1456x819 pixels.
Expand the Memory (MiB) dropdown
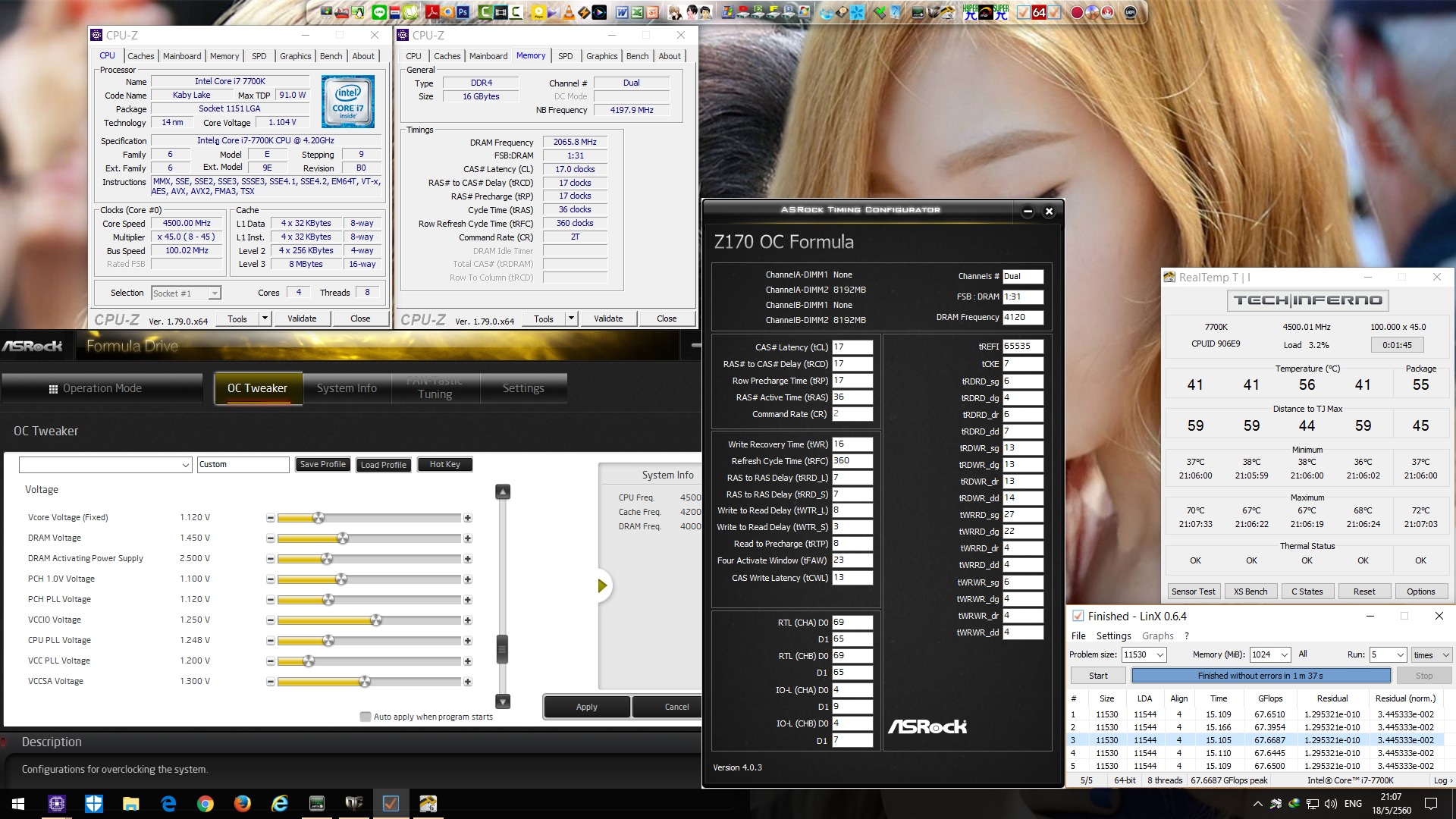[x=1284, y=654]
